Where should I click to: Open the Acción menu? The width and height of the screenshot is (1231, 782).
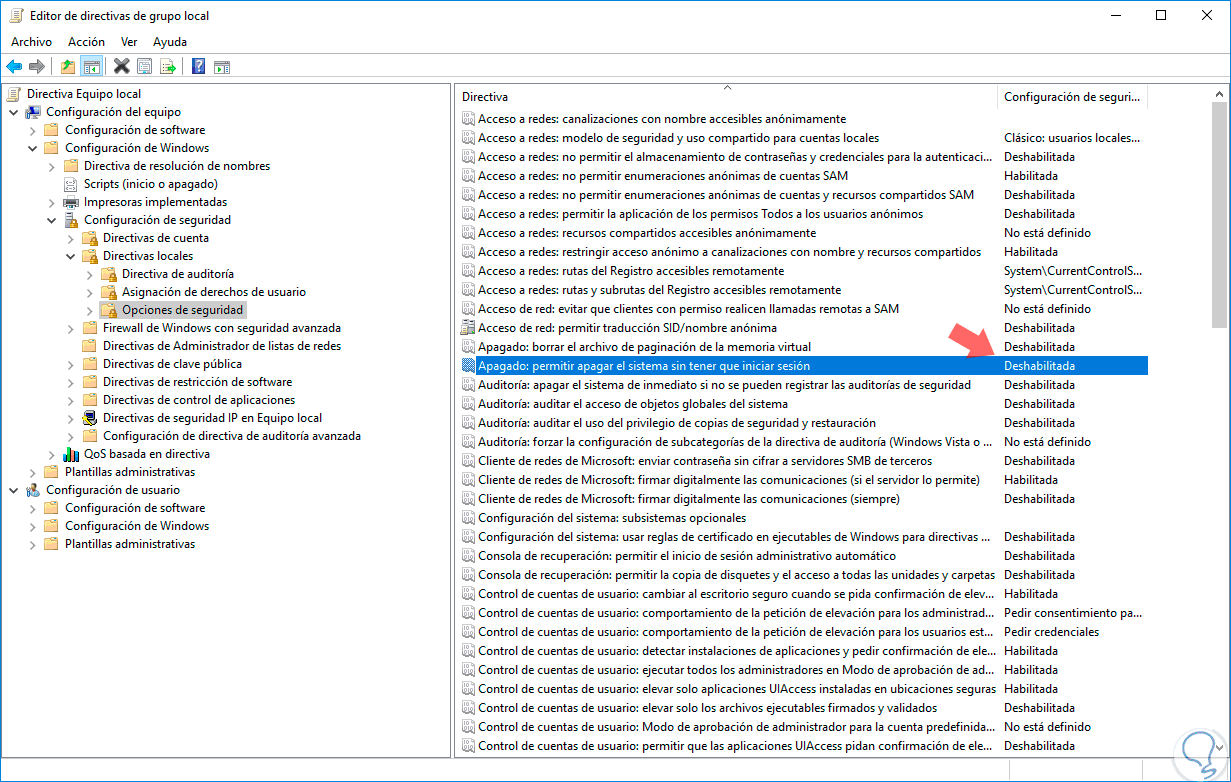tap(86, 42)
